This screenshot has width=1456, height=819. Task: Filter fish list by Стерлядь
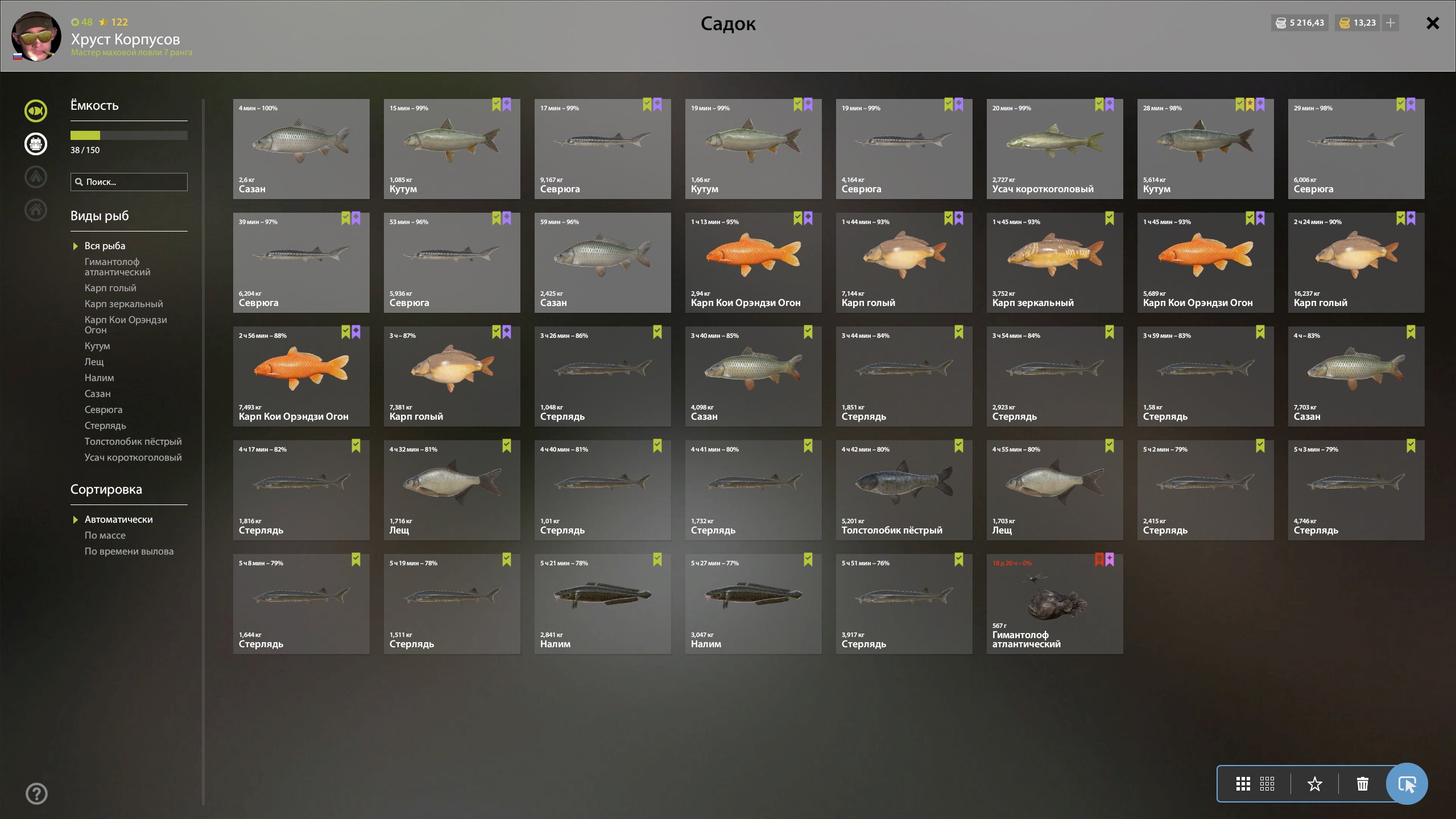[x=105, y=425]
